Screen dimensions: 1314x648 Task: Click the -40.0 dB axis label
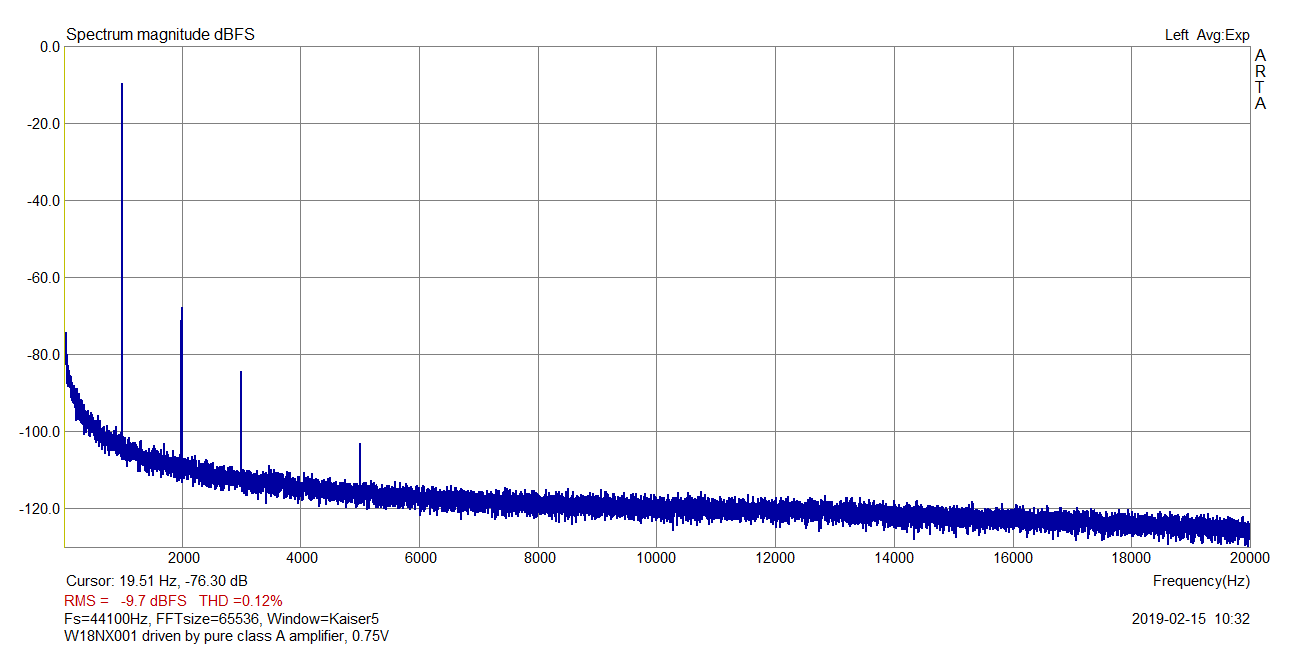pyautogui.click(x=45, y=201)
